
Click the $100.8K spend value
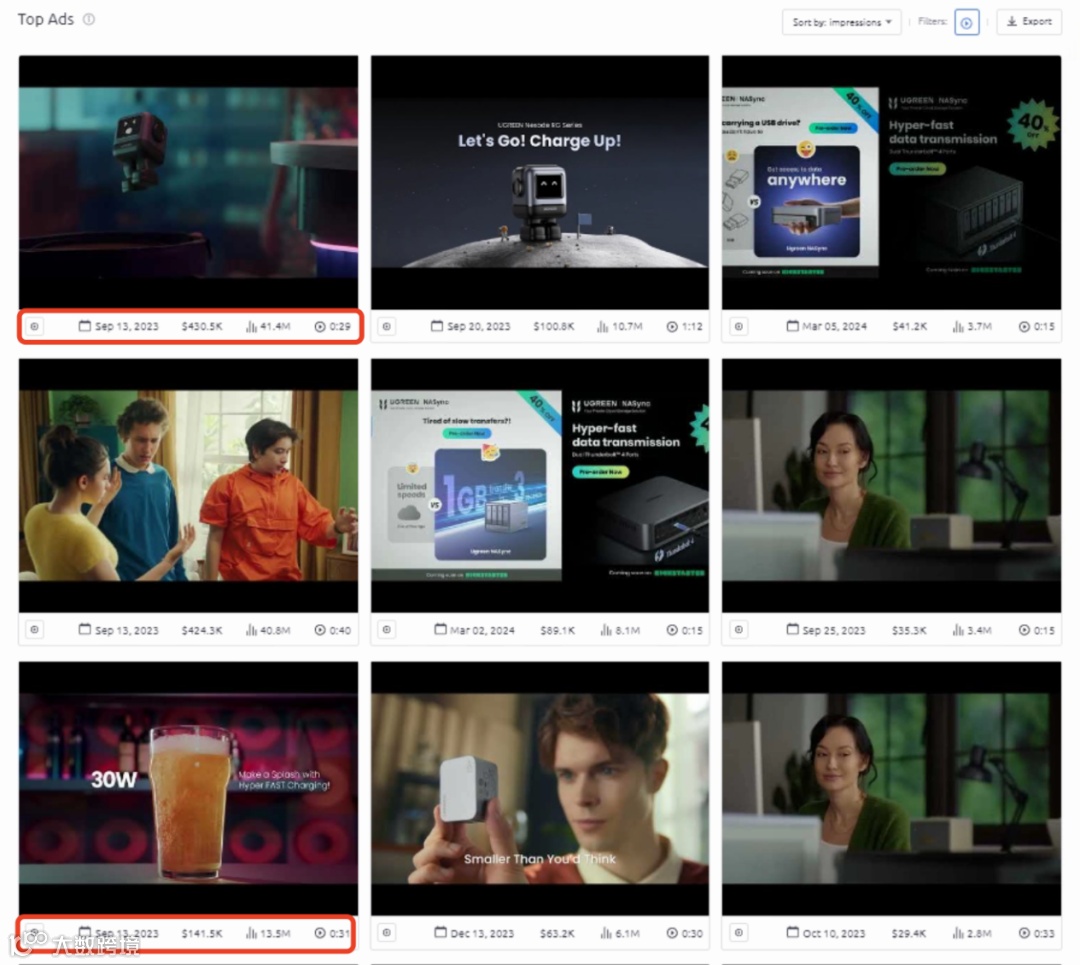554,326
